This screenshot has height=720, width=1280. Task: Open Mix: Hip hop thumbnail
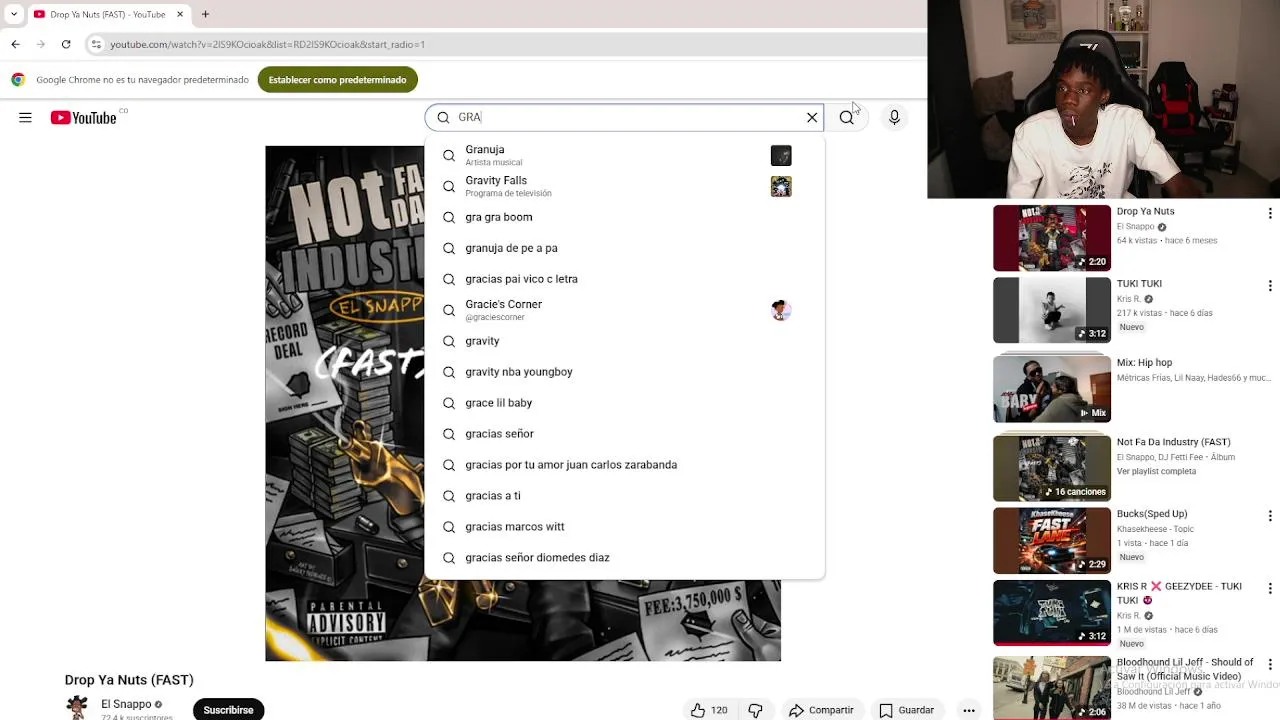1052,389
